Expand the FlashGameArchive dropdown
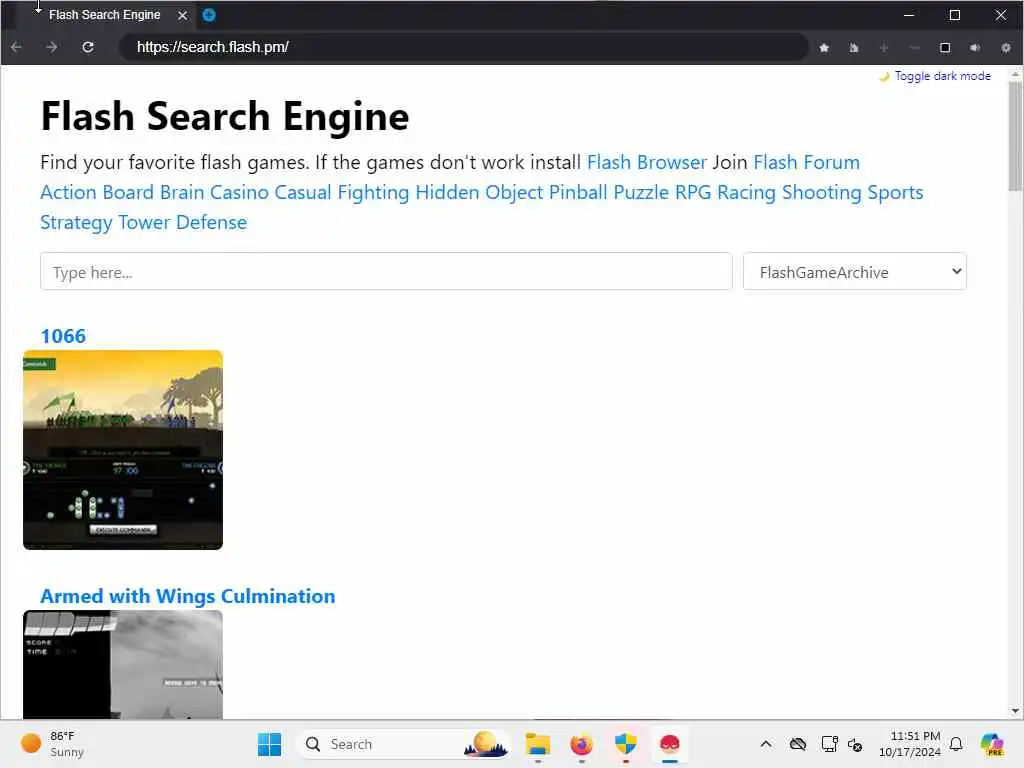The height and width of the screenshot is (768, 1024). click(854, 272)
